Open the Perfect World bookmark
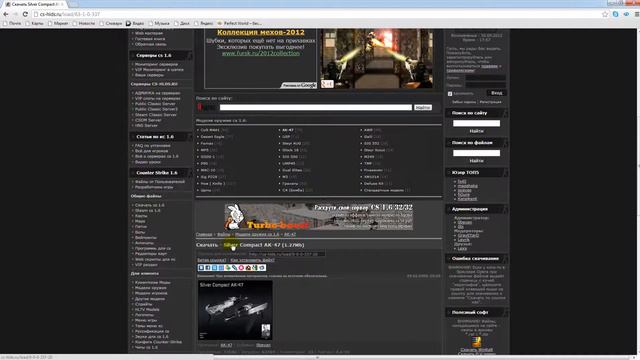640x360 pixels. click(240, 23)
